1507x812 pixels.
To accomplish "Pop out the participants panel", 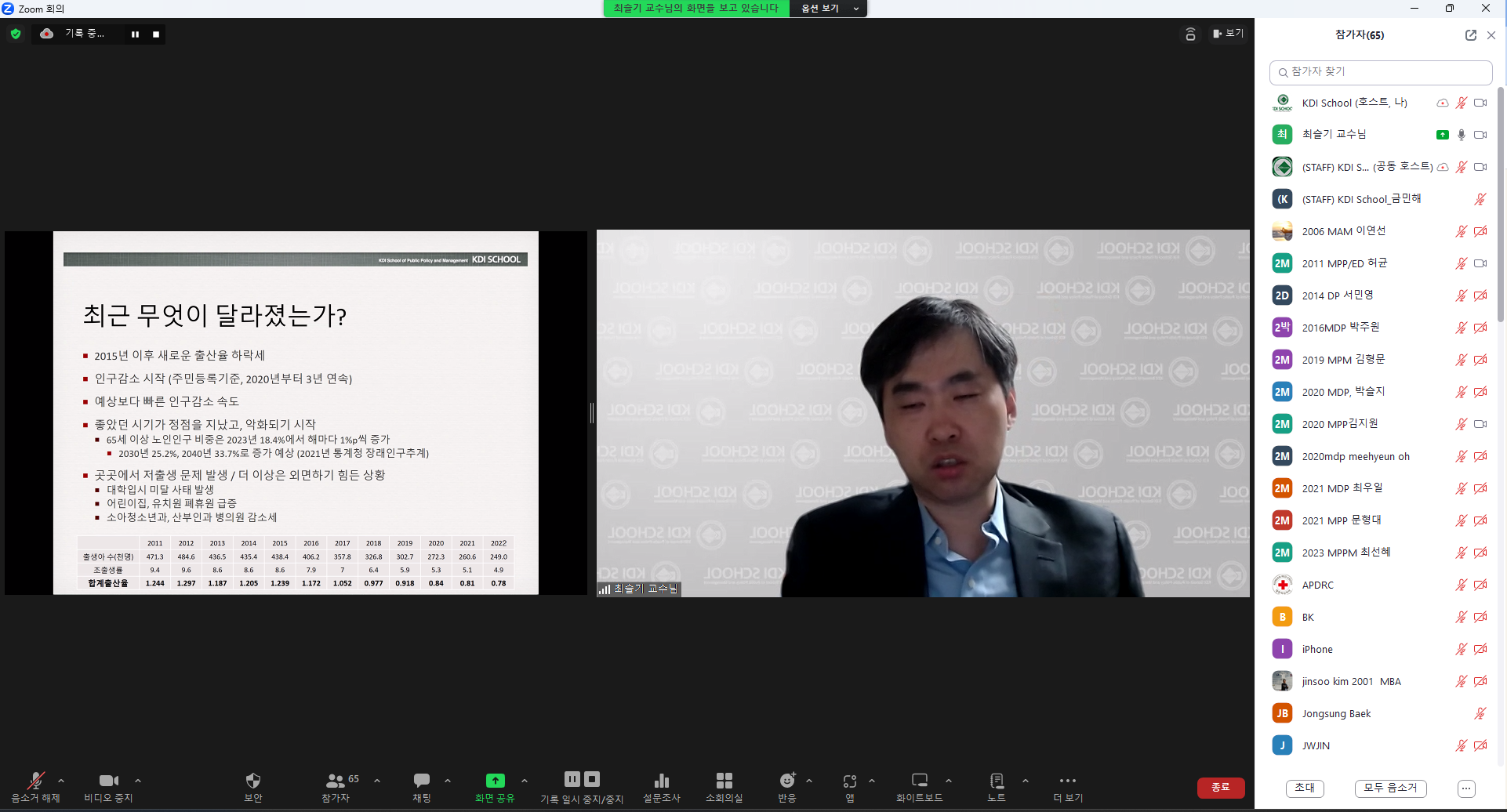I will (x=1470, y=35).
